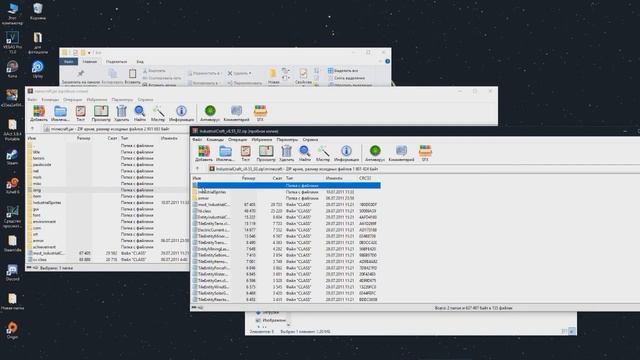Click Antivirus icon in minecraft.jar WinRAR window
Screen dimensions: 640x360
[210, 113]
